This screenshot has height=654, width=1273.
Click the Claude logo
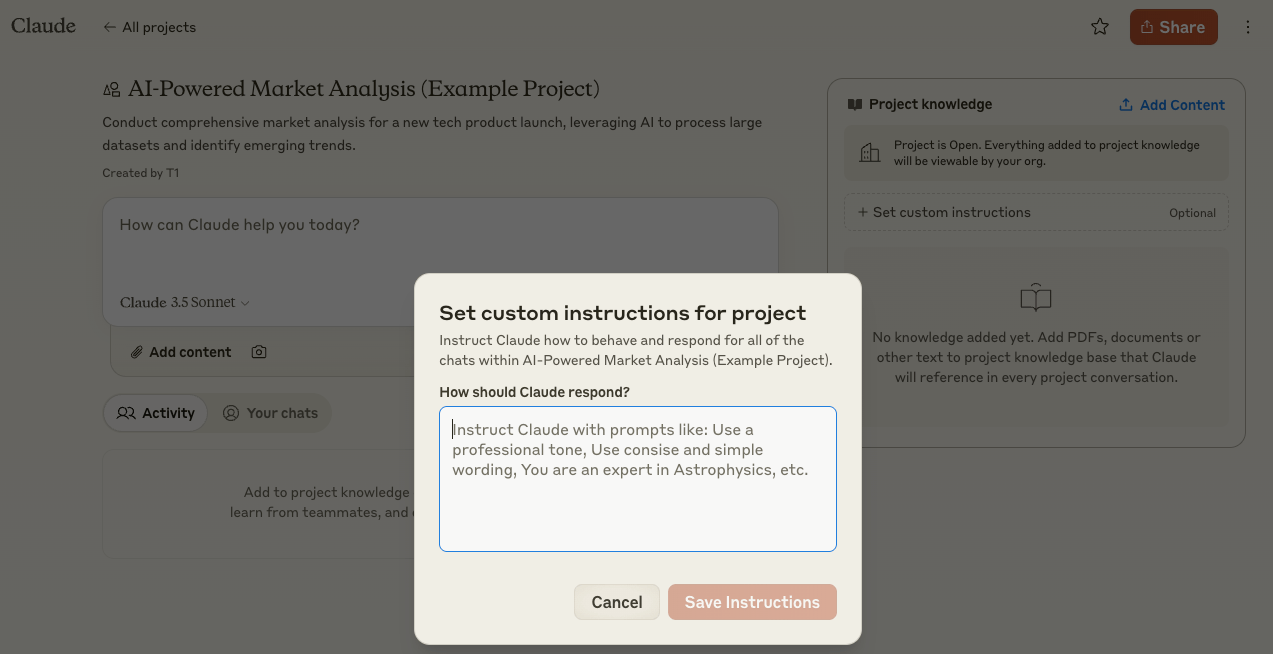click(x=43, y=26)
